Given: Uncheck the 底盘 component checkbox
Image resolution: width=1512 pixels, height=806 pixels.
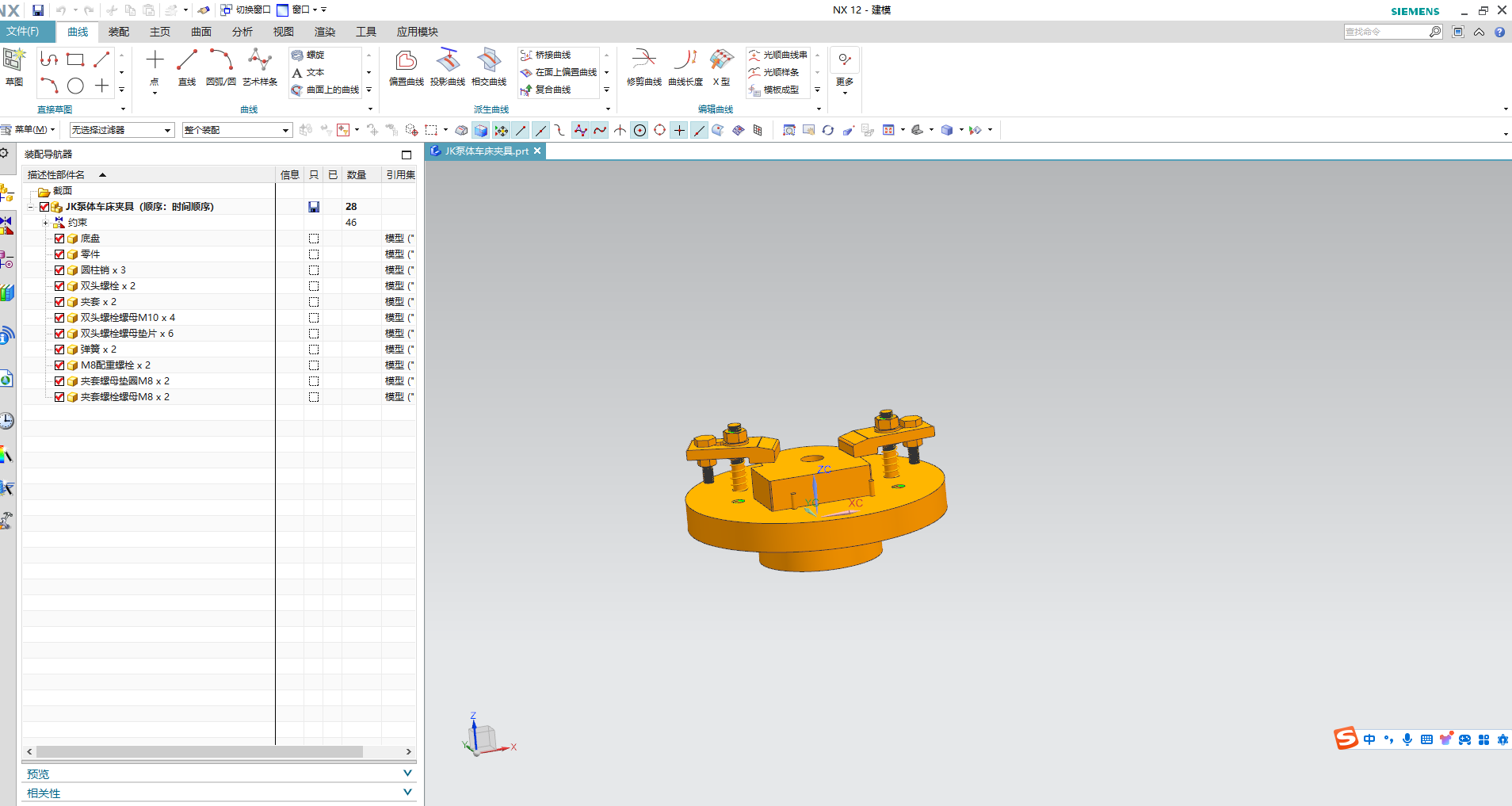Looking at the screenshot, I should tap(59, 239).
